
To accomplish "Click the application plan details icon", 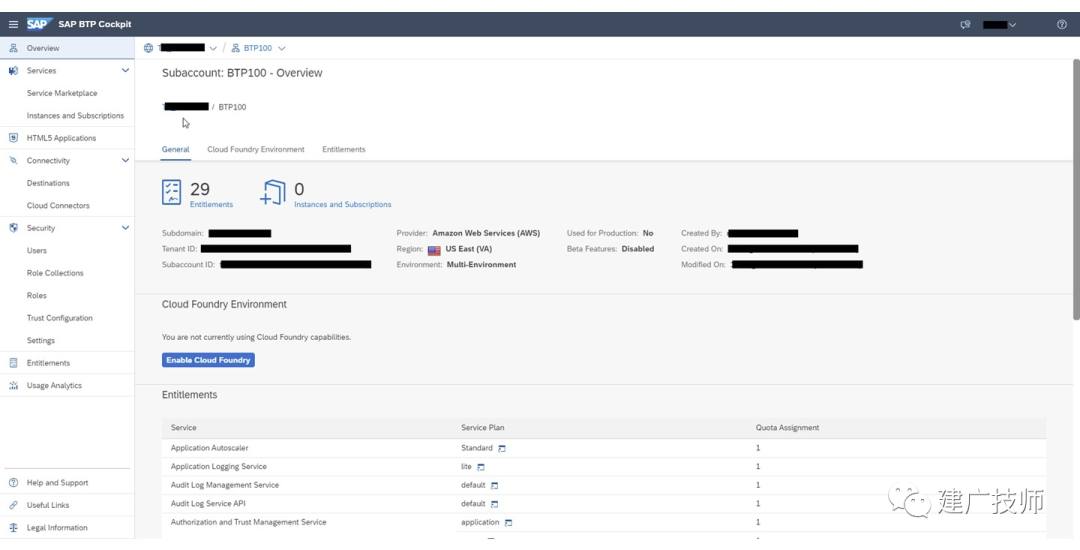I will [508, 522].
